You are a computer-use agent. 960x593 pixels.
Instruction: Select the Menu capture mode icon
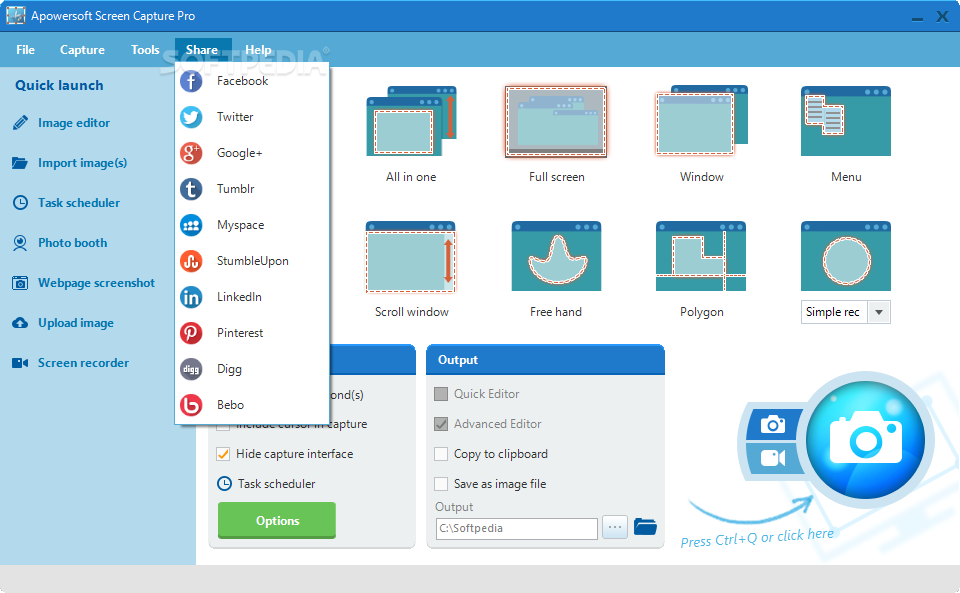click(x=846, y=121)
